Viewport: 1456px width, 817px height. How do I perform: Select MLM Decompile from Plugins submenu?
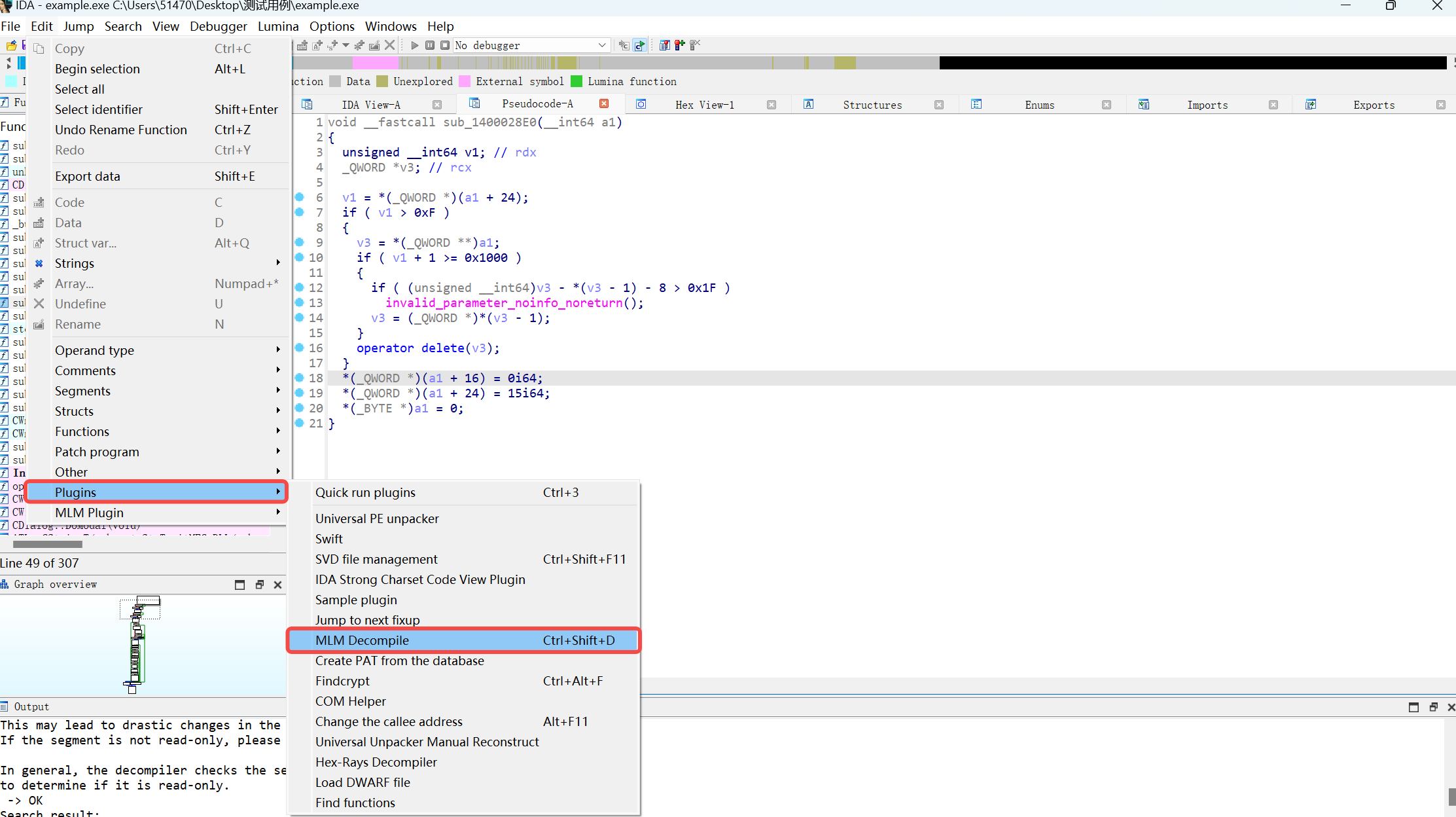pos(463,640)
